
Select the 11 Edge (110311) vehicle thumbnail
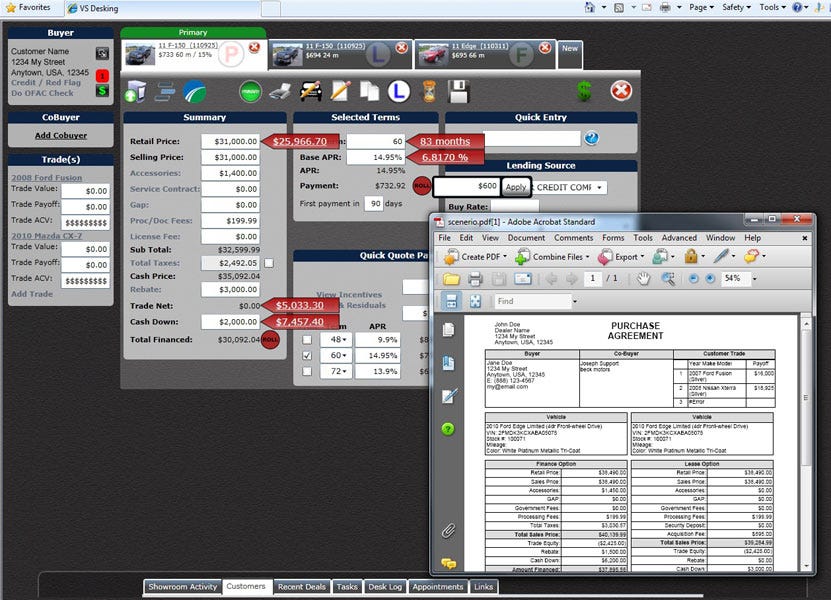[x=433, y=55]
